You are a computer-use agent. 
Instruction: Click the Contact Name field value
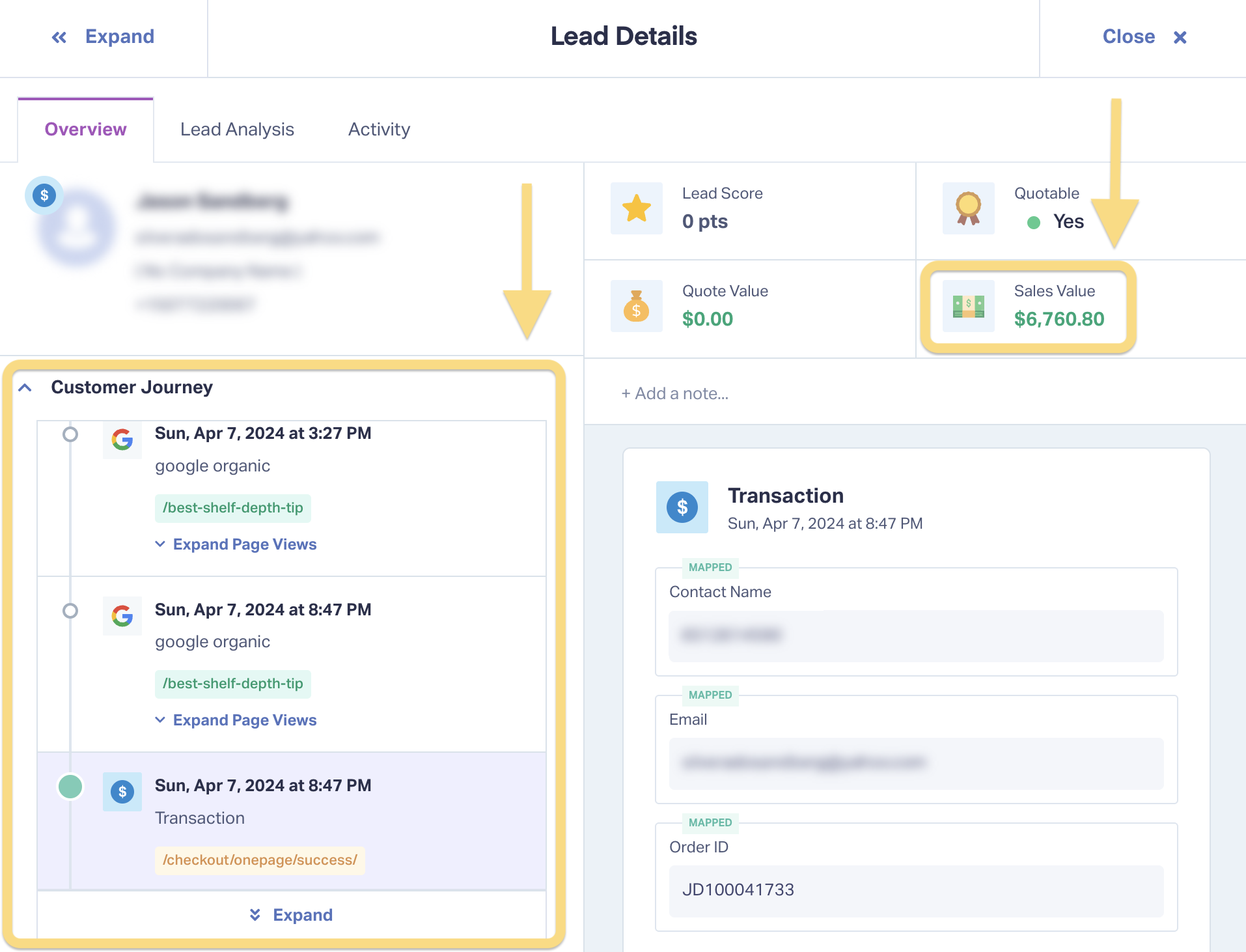coord(917,636)
